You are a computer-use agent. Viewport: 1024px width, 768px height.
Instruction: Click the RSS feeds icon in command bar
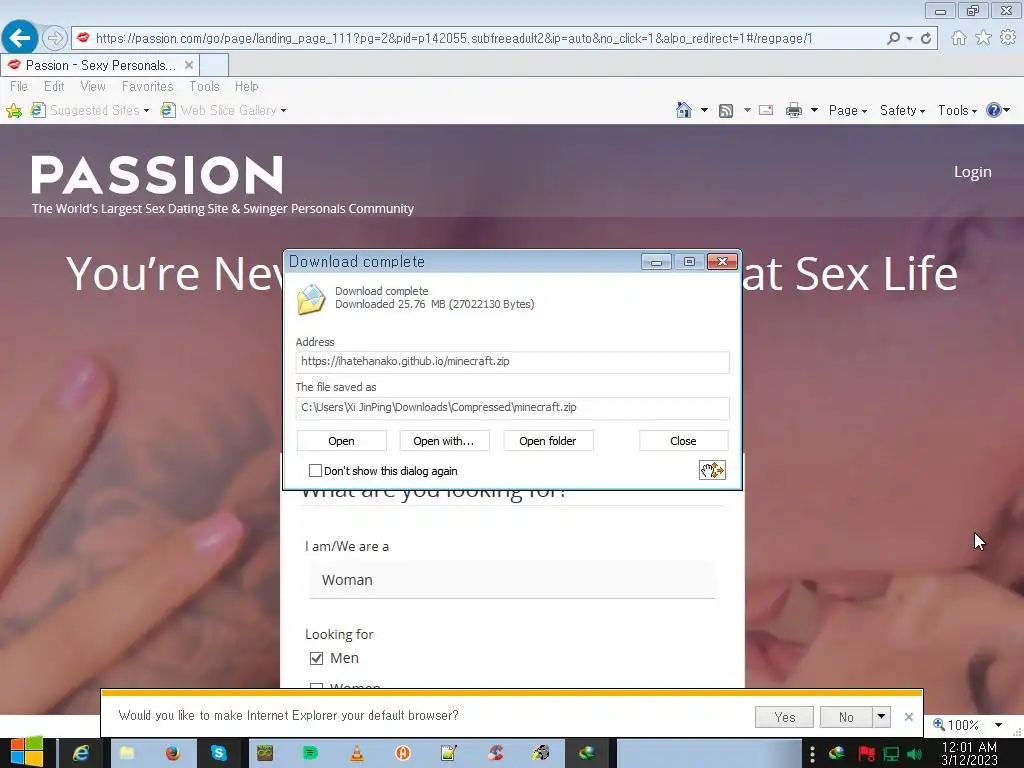(x=726, y=110)
